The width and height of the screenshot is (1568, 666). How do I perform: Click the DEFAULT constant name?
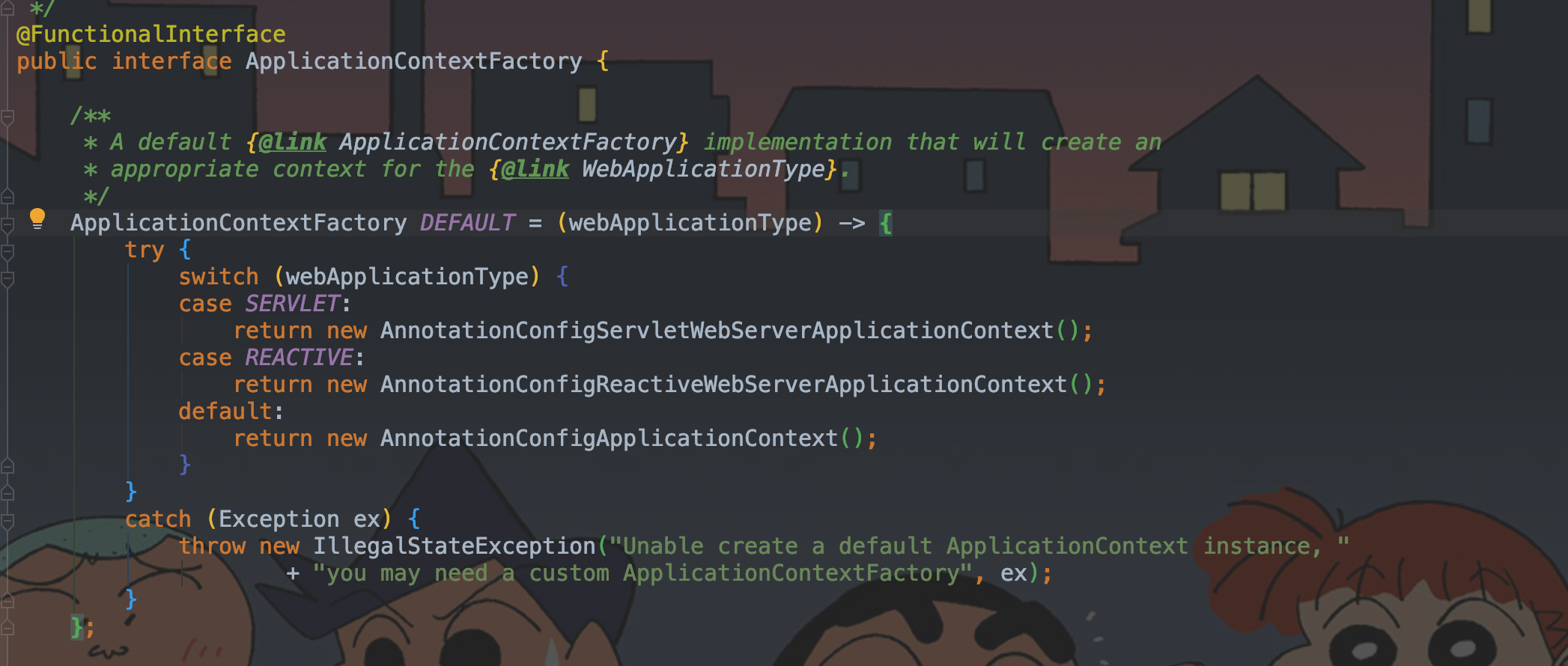467,223
